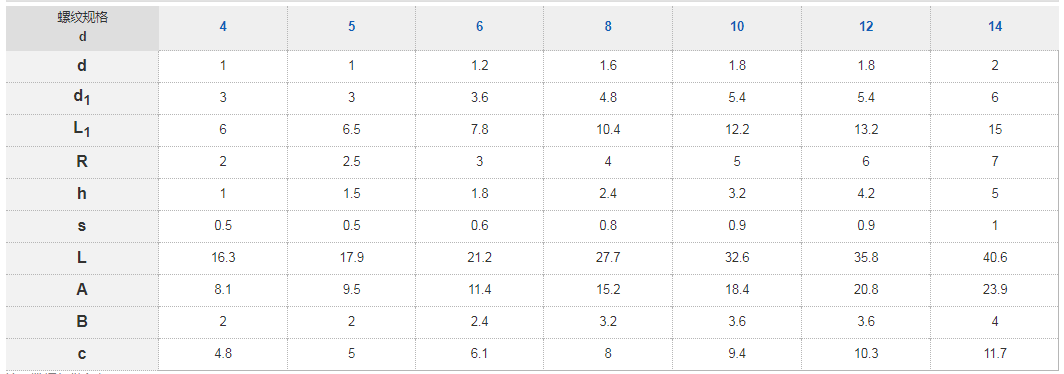The width and height of the screenshot is (1064, 374).
Task: Open thread size 5 column link
Action: coord(352,26)
